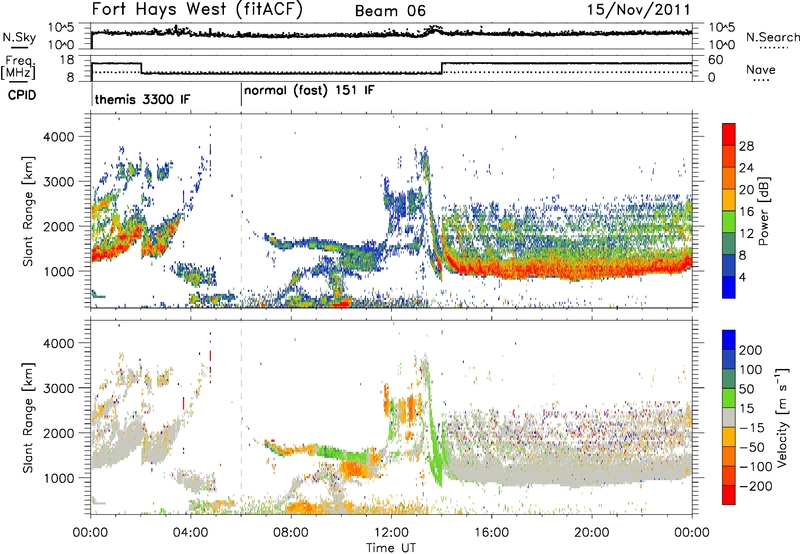Click the 'Time UT' axis title
The height and width of the screenshot is (554, 800).
pos(391,547)
